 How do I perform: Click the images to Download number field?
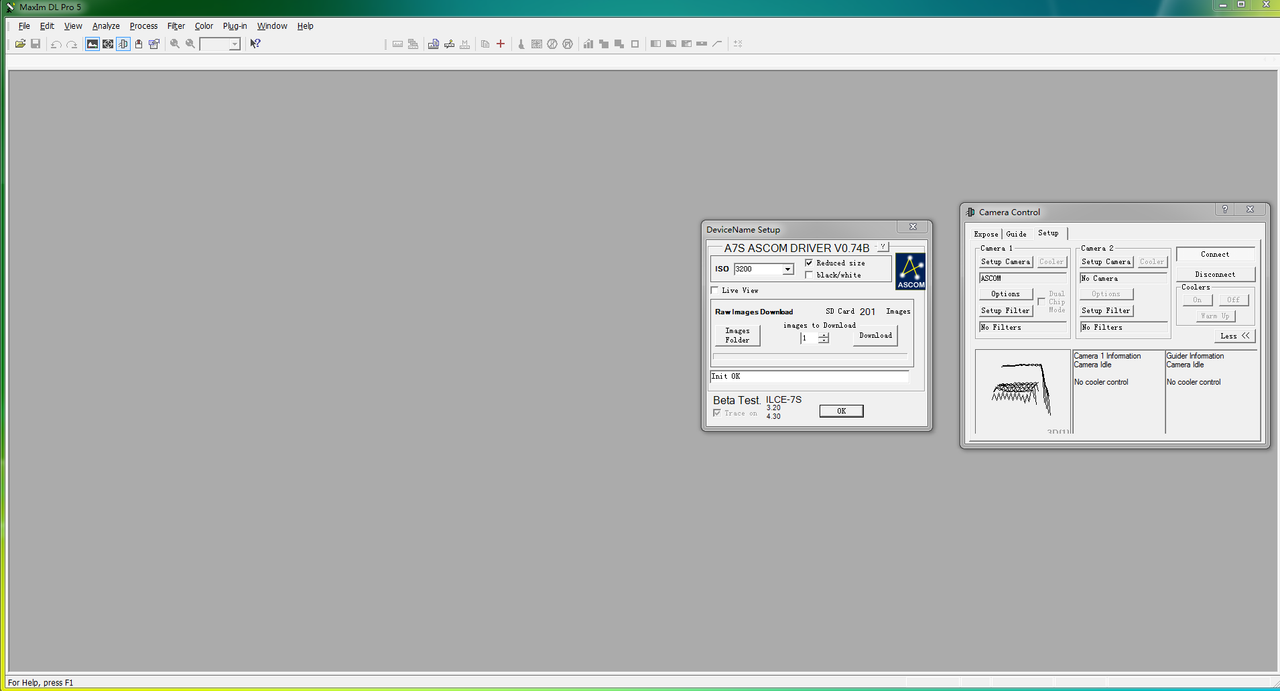click(x=808, y=338)
